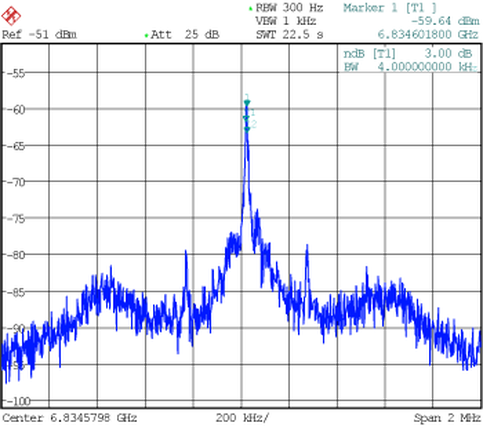Click the lowest ndB temporary marker labeled 2
The image size is (483, 430).
pyautogui.click(x=247, y=129)
